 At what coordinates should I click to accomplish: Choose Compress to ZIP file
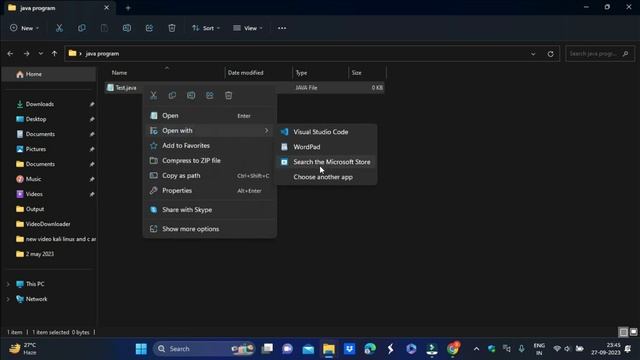tap(209, 161)
